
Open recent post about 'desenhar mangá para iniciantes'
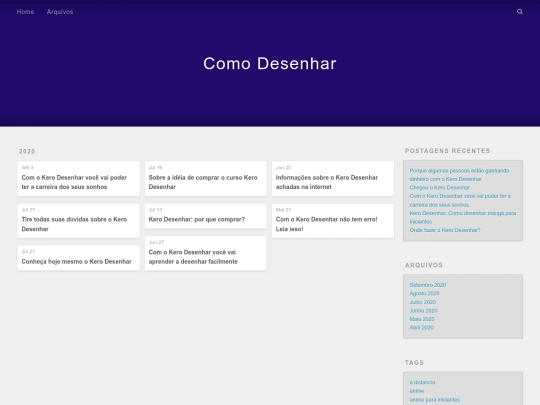(x=463, y=217)
